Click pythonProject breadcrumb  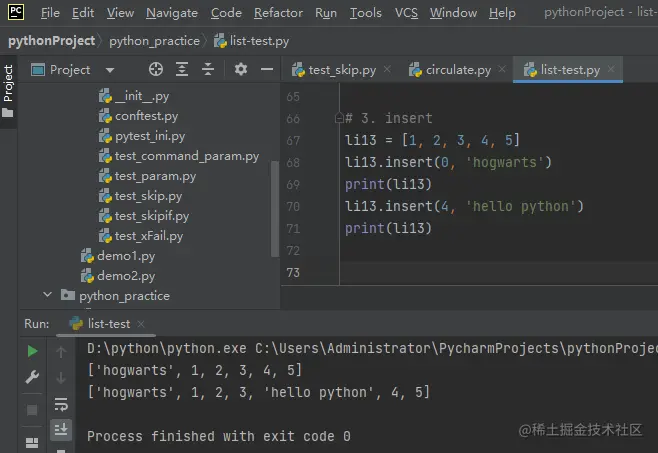(x=52, y=41)
